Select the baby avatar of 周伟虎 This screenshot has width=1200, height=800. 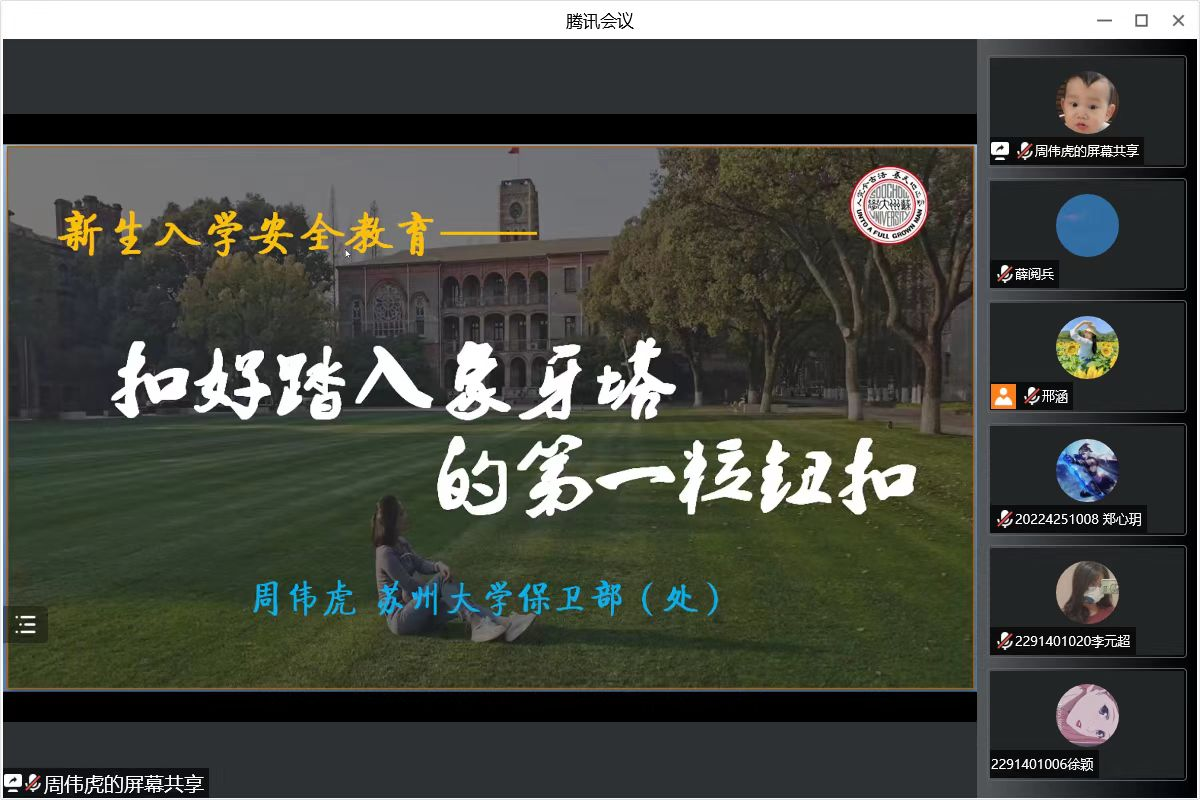coord(1087,100)
